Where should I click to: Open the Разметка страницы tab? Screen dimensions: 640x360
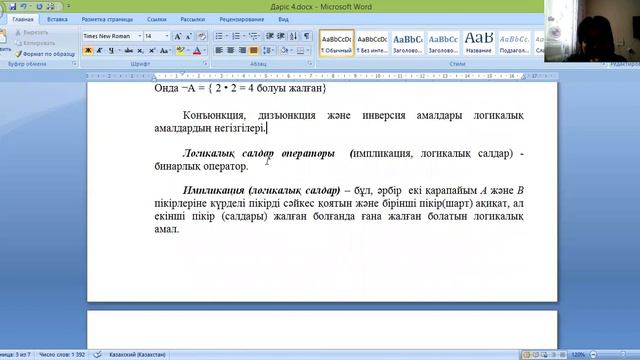click(107, 19)
